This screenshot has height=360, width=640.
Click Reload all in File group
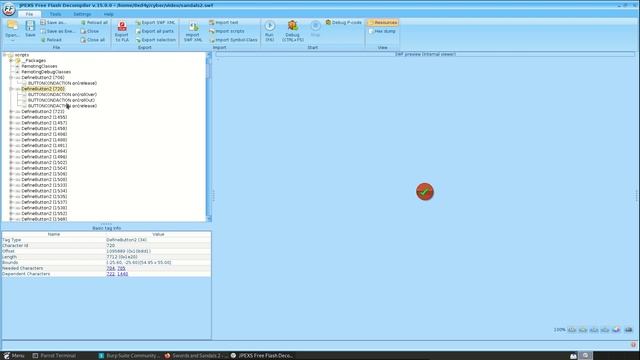pyautogui.click(x=94, y=22)
